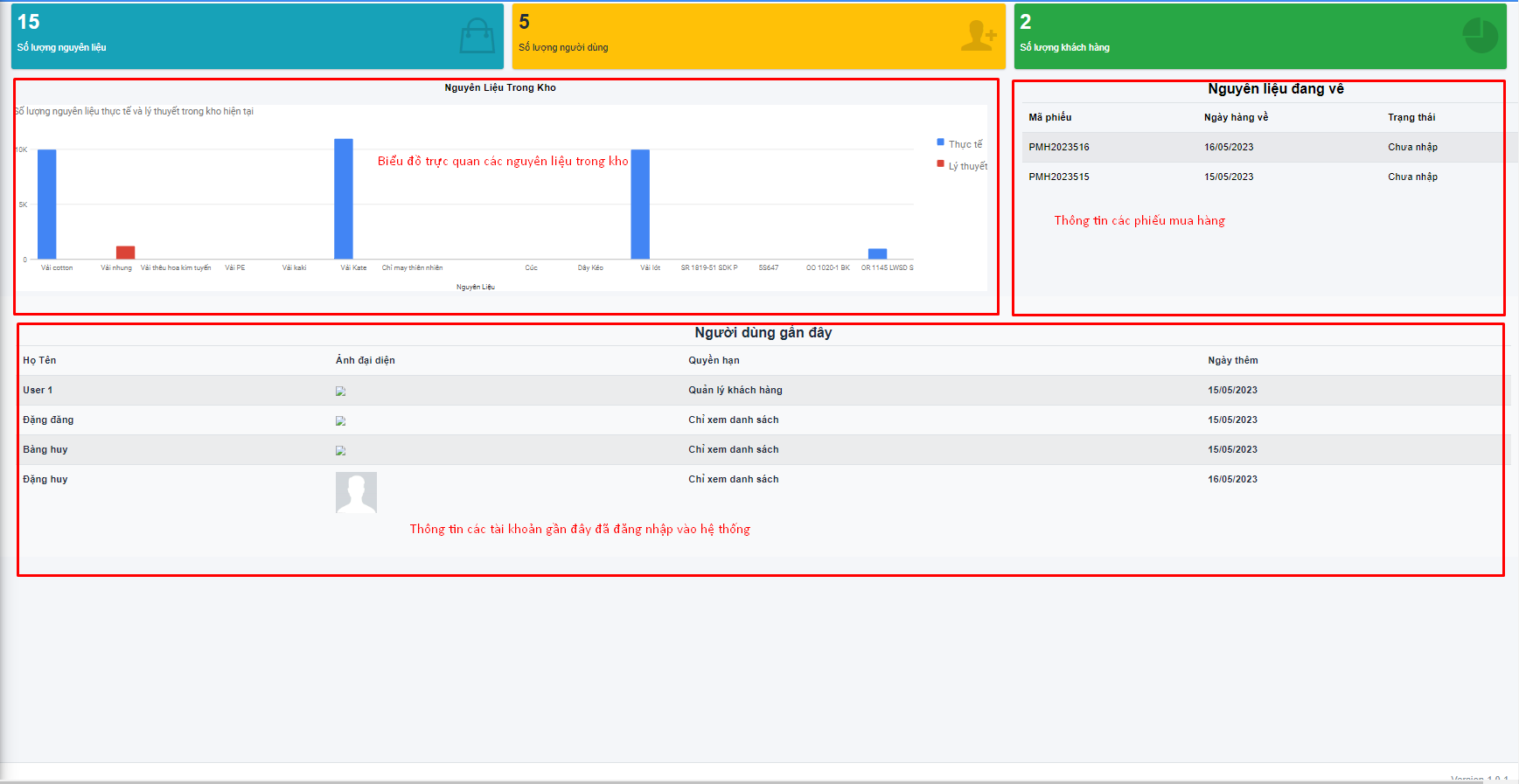Click the blue bar for Vải lót
This screenshot has width=1519, height=784.
pyautogui.click(x=640, y=205)
